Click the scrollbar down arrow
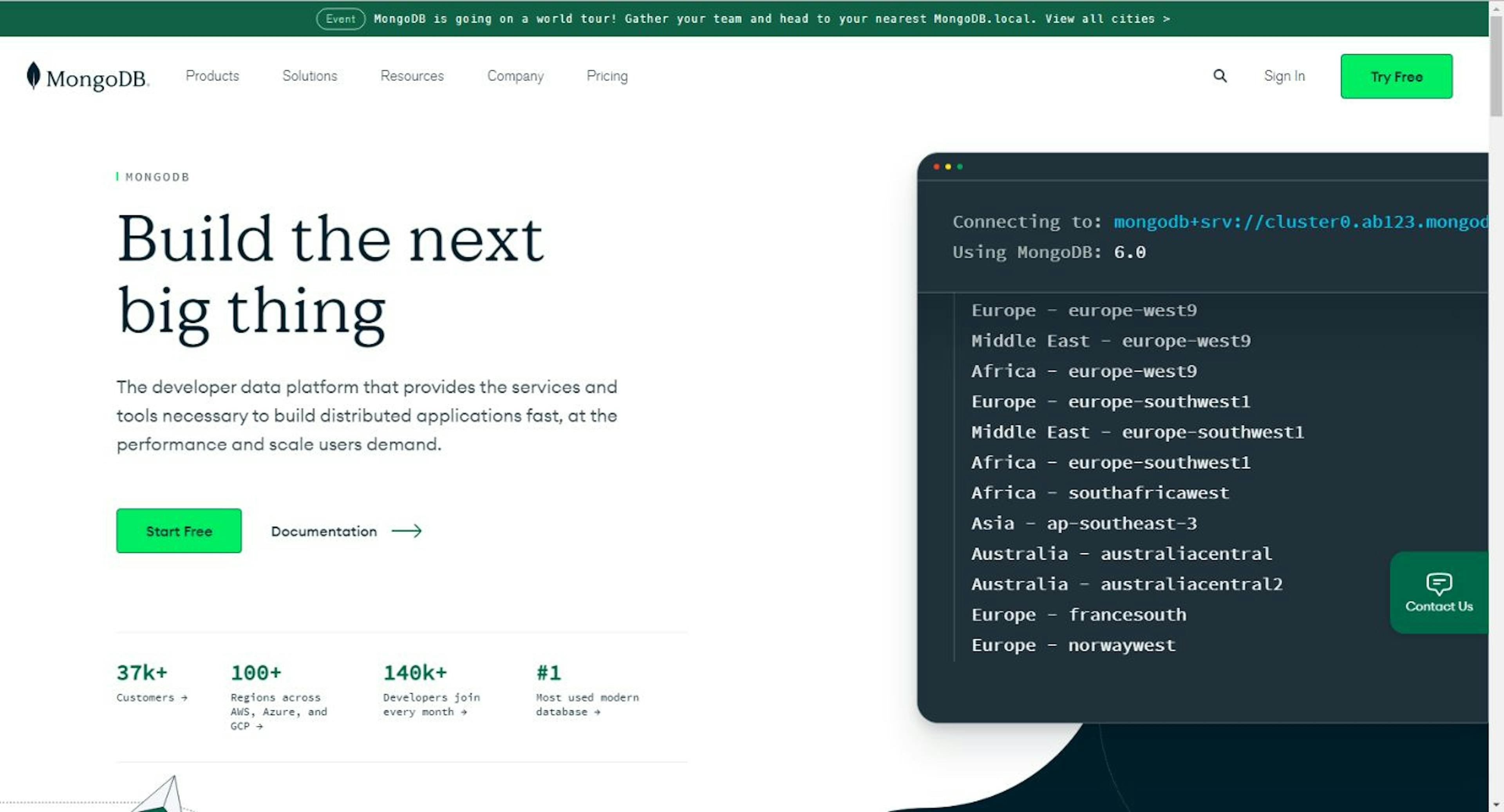The width and height of the screenshot is (1504, 812). click(x=1496, y=805)
